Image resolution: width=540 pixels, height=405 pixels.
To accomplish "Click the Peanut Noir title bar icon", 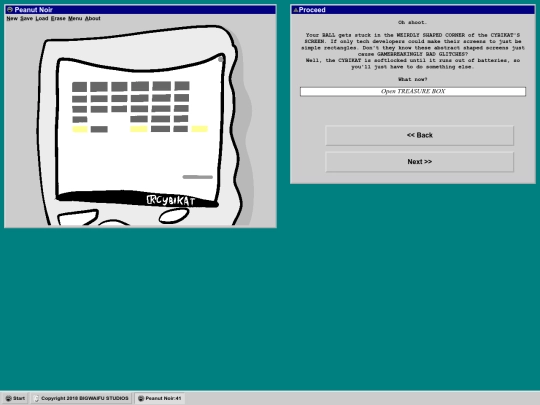I will [x=10, y=10].
